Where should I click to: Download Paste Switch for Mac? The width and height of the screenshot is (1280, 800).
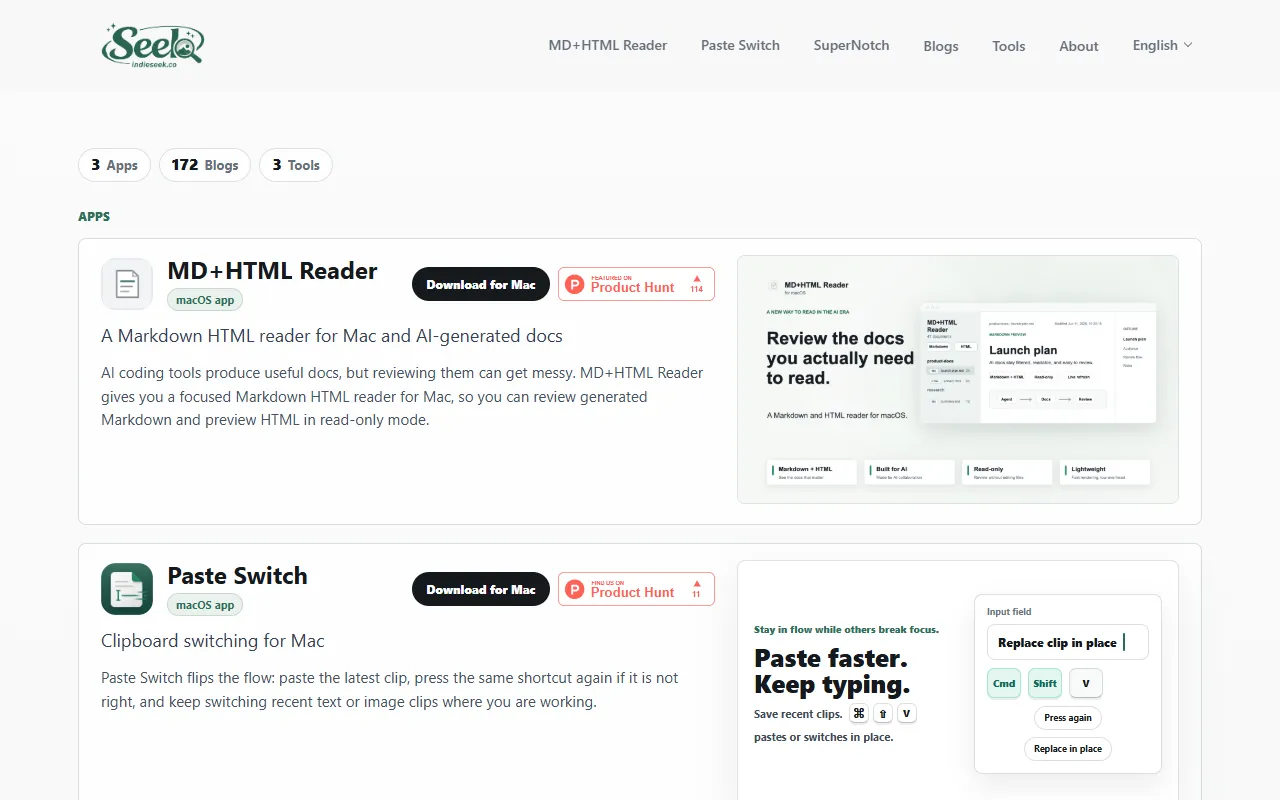[x=481, y=589]
